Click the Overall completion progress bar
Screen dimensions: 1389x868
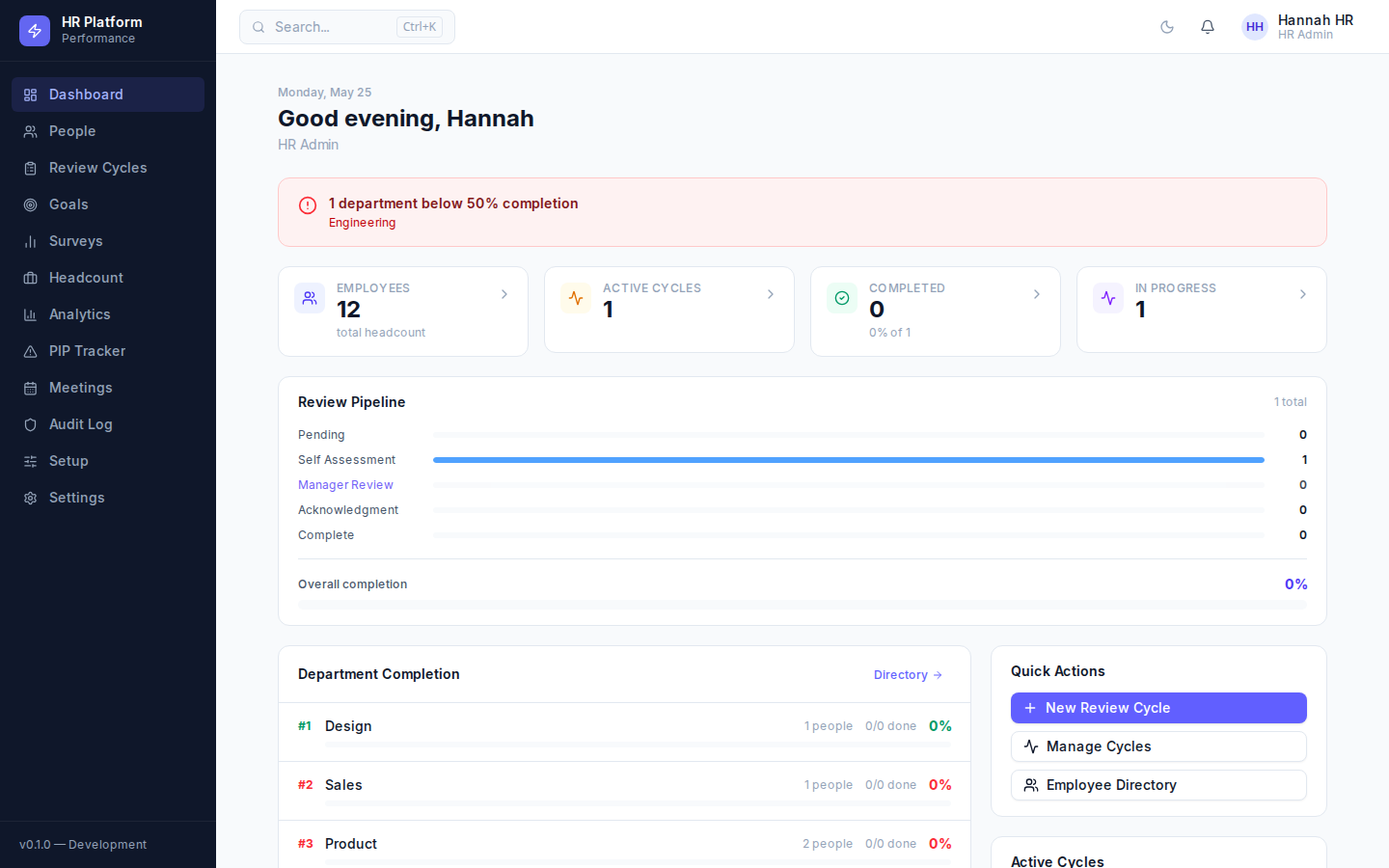[x=803, y=606]
